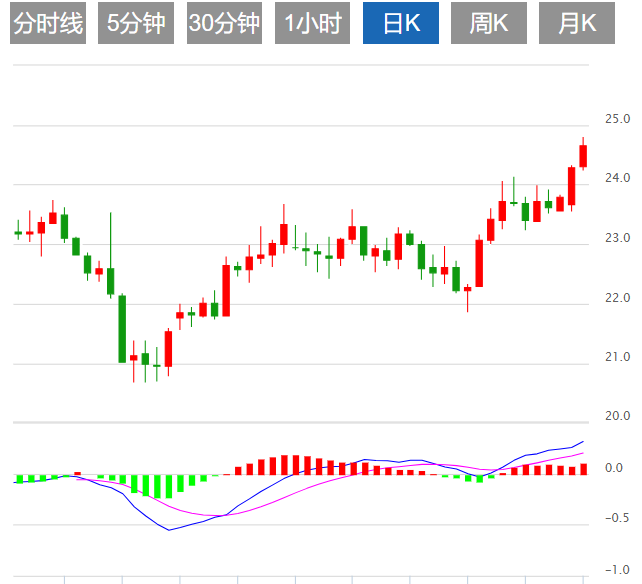Click the tall green candlestick dropping to 21
The width and height of the screenshot is (642, 584).
click(122, 328)
